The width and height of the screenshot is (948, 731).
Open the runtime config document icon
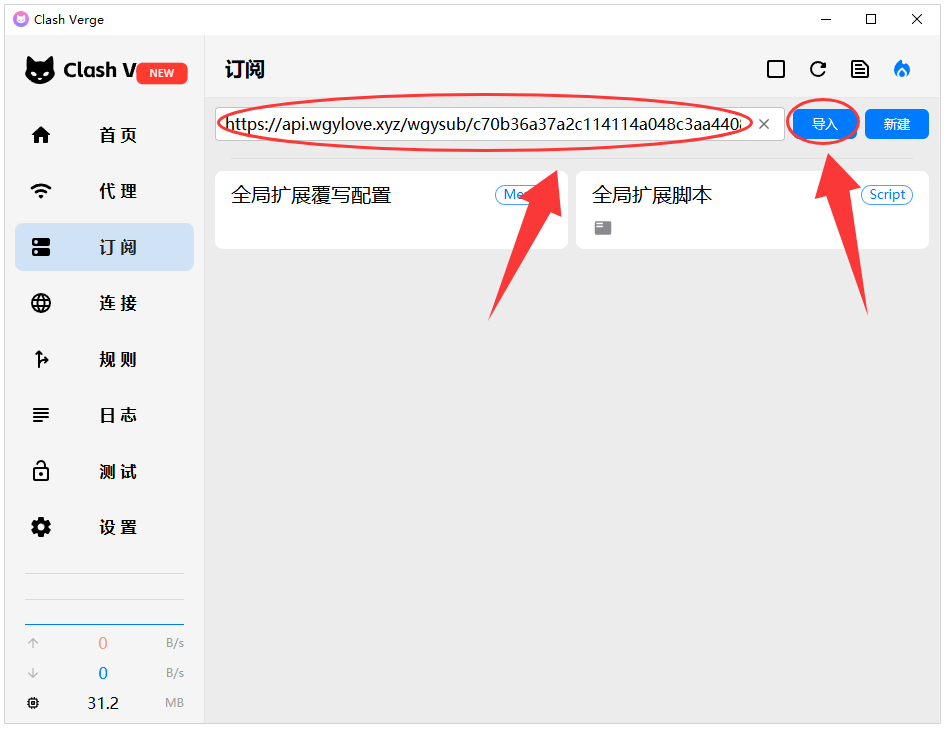click(x=860, y=69)
